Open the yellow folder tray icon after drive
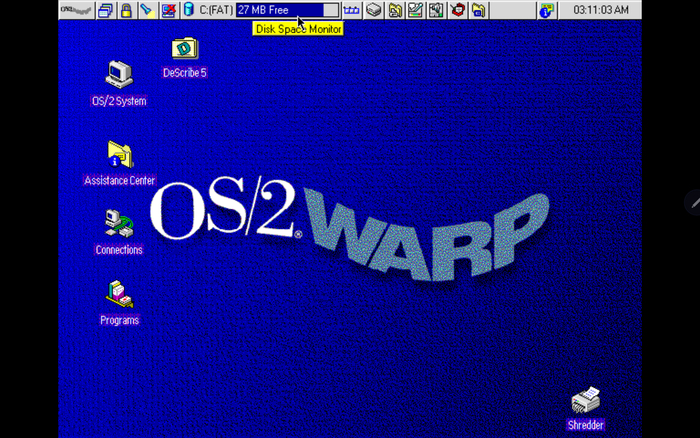 [x=395, y=10]
